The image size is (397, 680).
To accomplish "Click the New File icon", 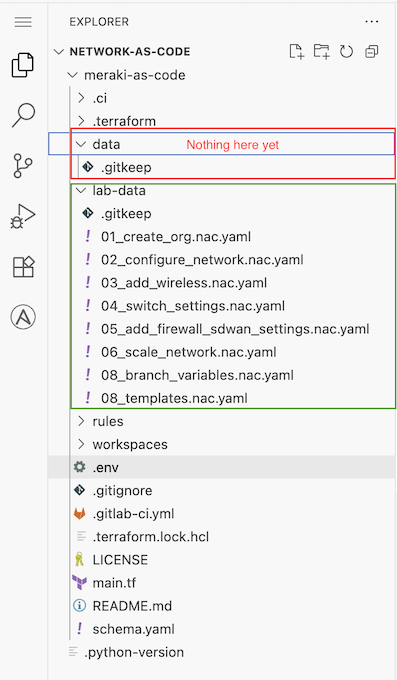I will [296, 52].
